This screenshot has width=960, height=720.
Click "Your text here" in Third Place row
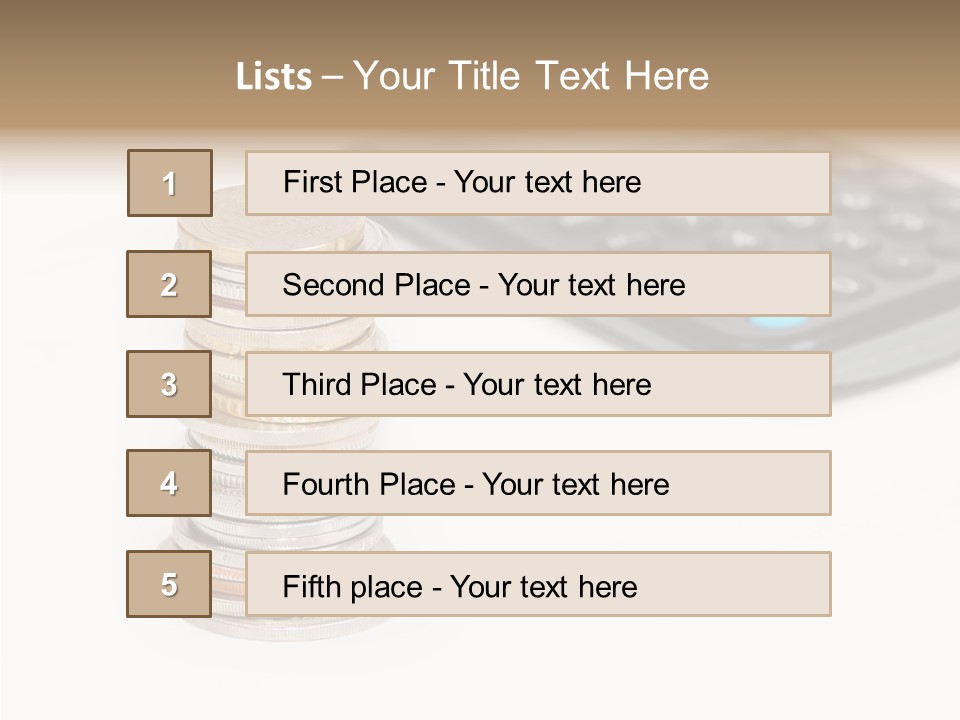557,385
